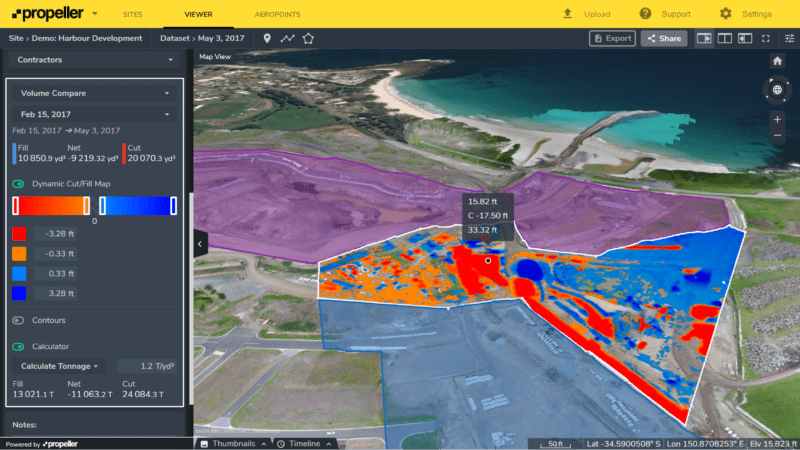This screenshot has width=800, height=450.
Task: Open Support help icon
Action: click(x=645, y=14)
